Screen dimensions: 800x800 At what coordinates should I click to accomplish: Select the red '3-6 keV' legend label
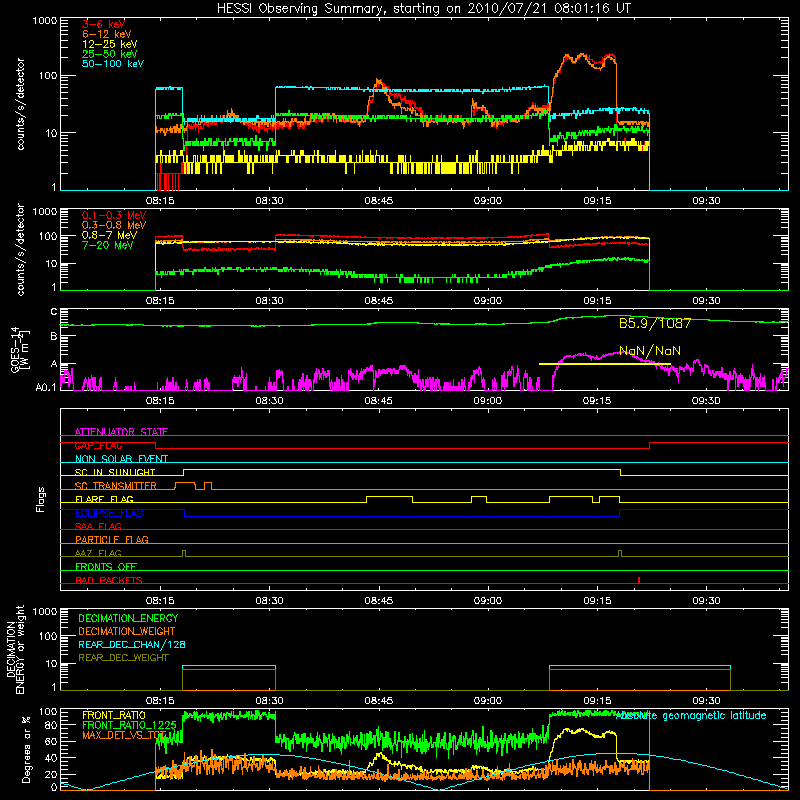click(x=103, y=24)
